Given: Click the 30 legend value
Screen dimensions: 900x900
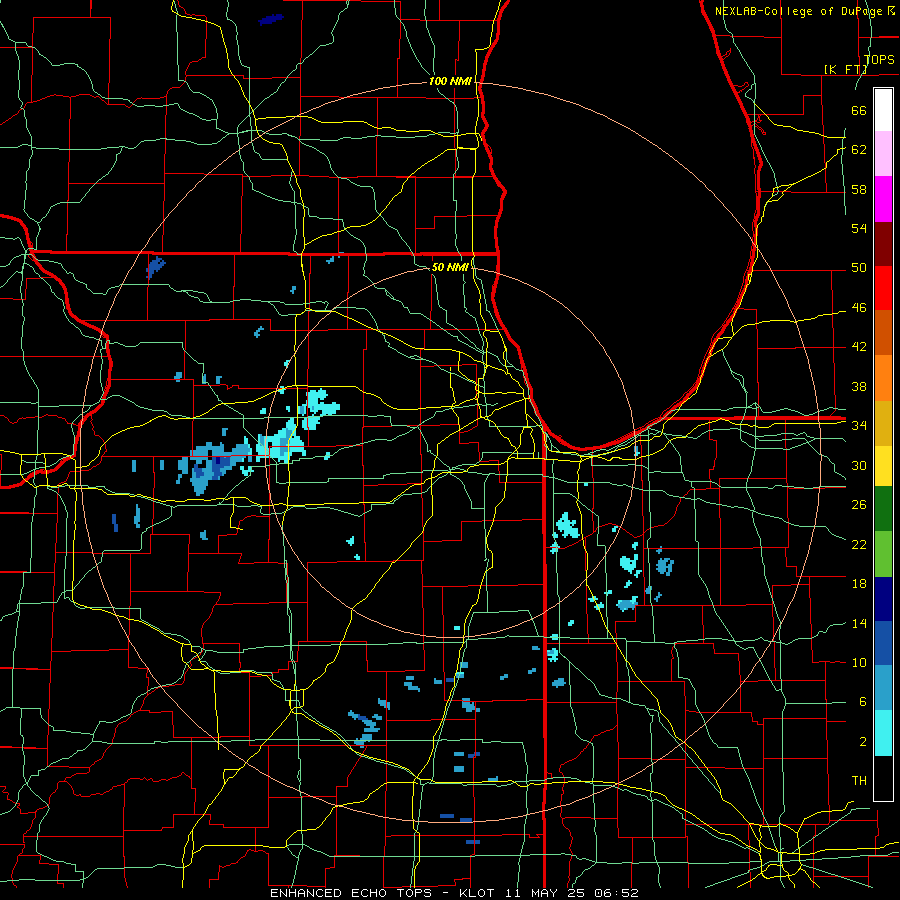Looking at the screenshot, I should 859,465.
